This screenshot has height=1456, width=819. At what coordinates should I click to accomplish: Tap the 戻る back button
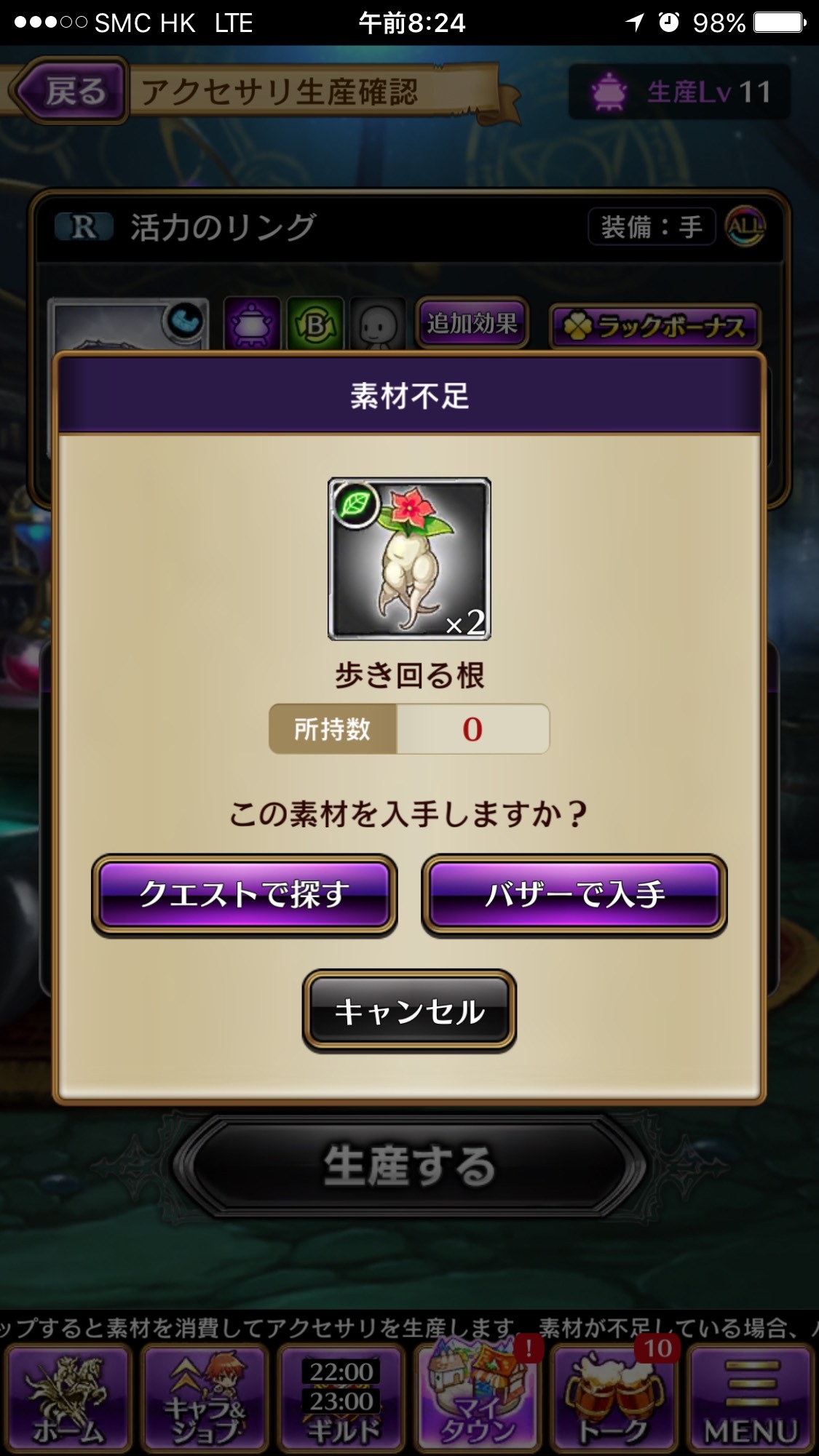[69, 91]
